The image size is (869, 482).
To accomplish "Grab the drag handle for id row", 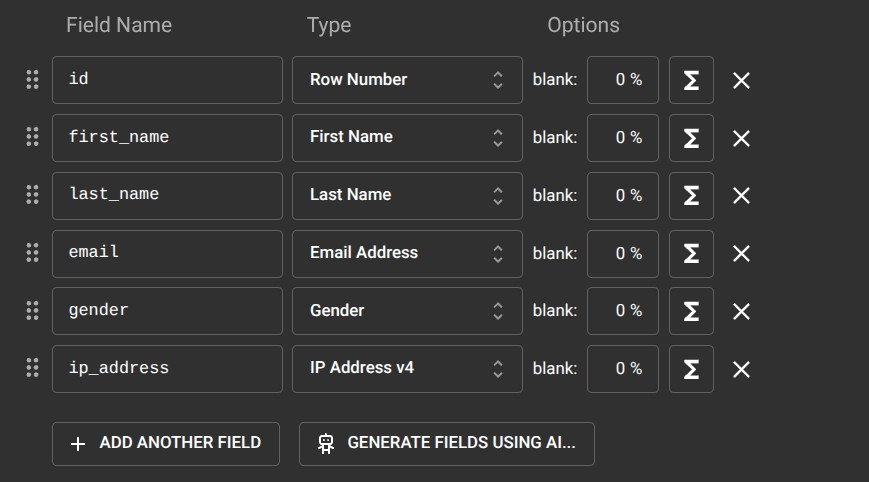I will click(x=32, y=80).
